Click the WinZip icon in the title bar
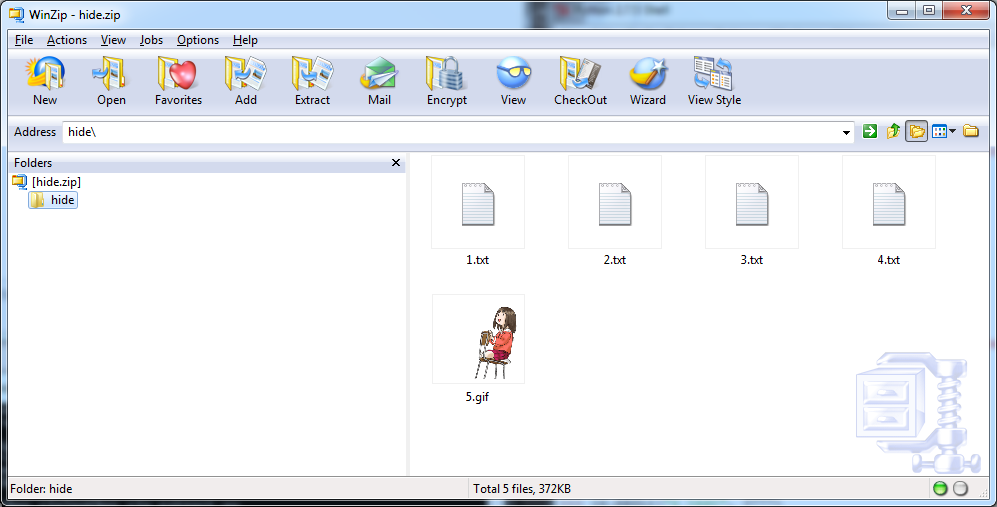Screen dimensions: 997x507 pyautogui.click(x=17, y=14)
